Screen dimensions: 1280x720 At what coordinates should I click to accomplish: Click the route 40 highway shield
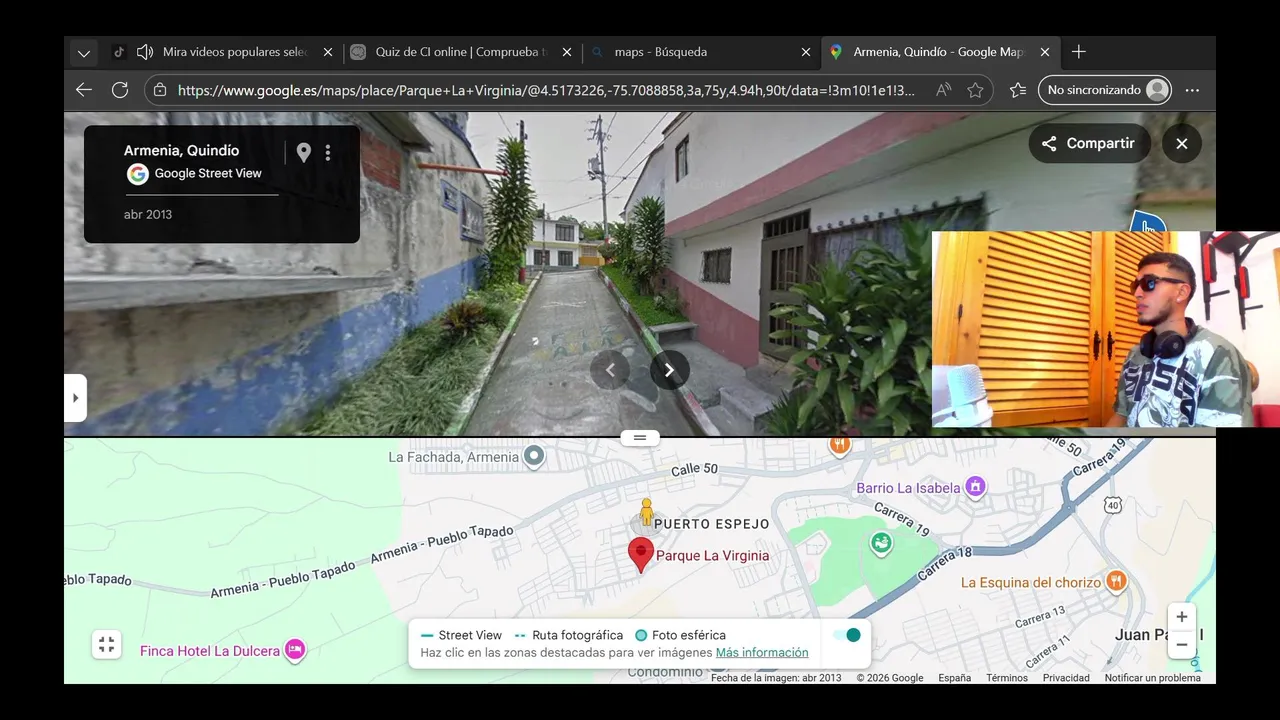point(1113,506)
